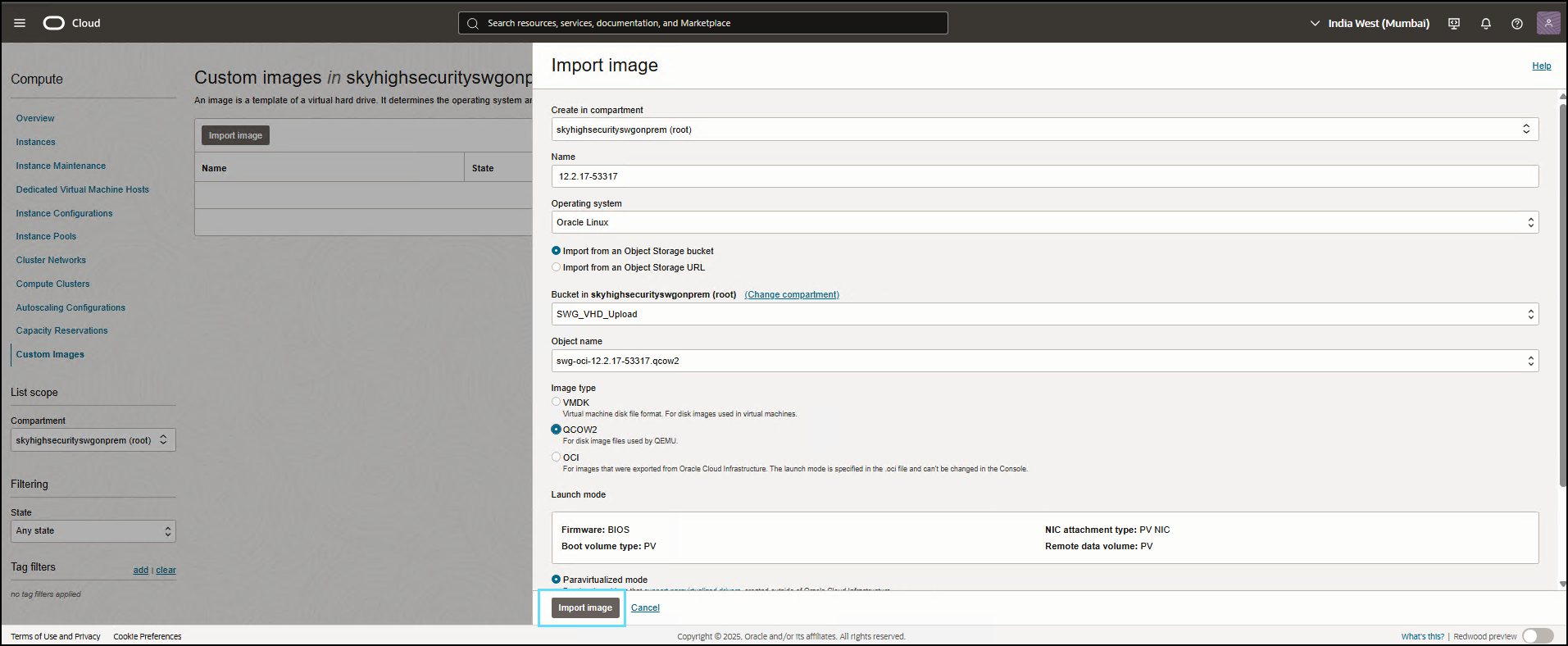Open the help question mark menu
The height and width of the screenshot is (646, 1568).
tap(1516, 24)
